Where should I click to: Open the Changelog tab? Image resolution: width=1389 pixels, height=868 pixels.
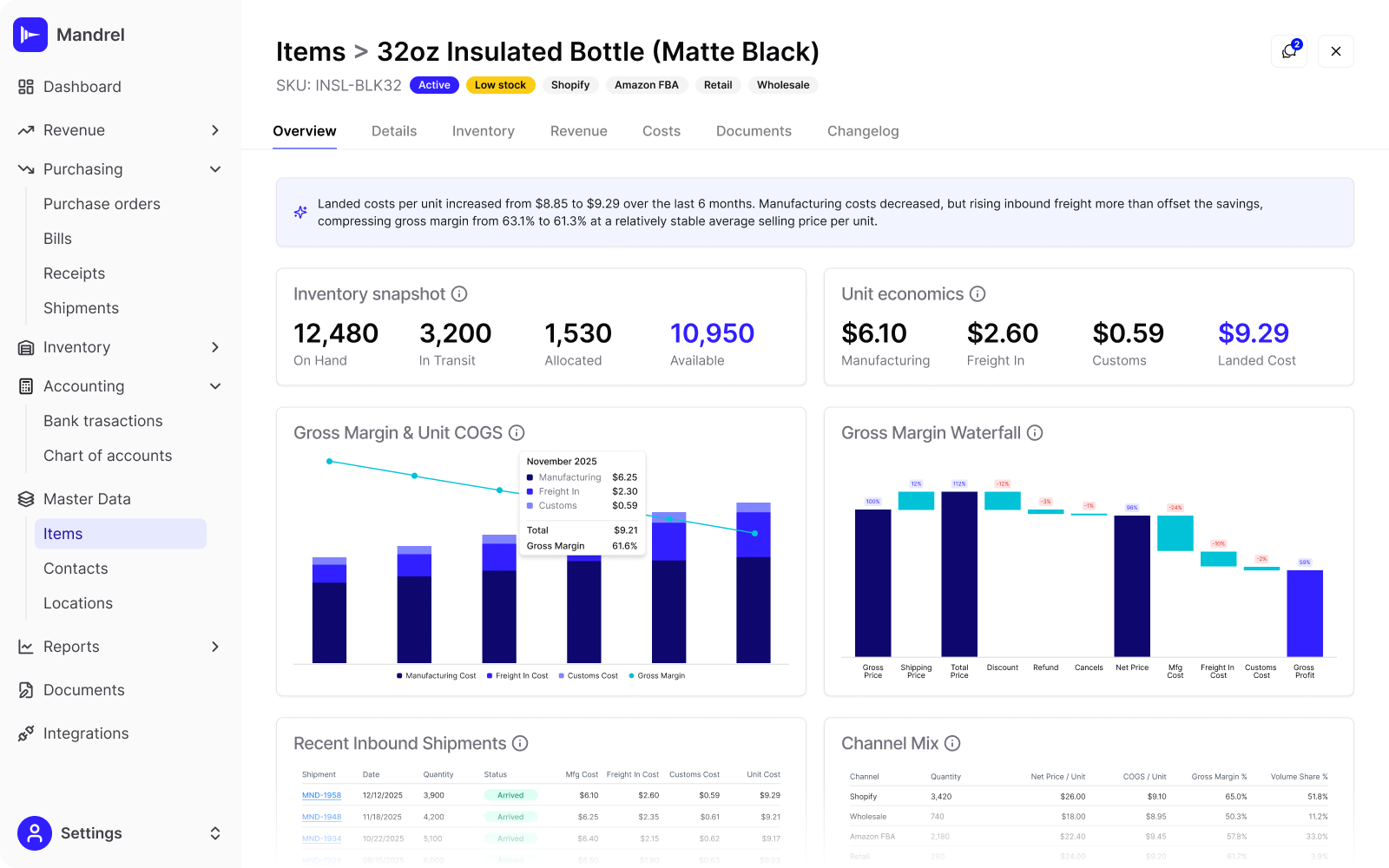pos(862,130)
